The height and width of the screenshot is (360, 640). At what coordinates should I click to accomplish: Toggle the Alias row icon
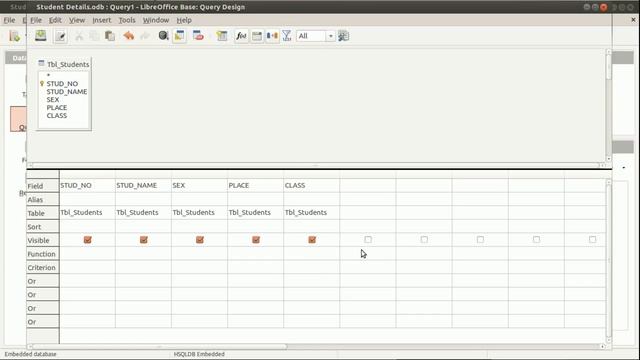272,36
